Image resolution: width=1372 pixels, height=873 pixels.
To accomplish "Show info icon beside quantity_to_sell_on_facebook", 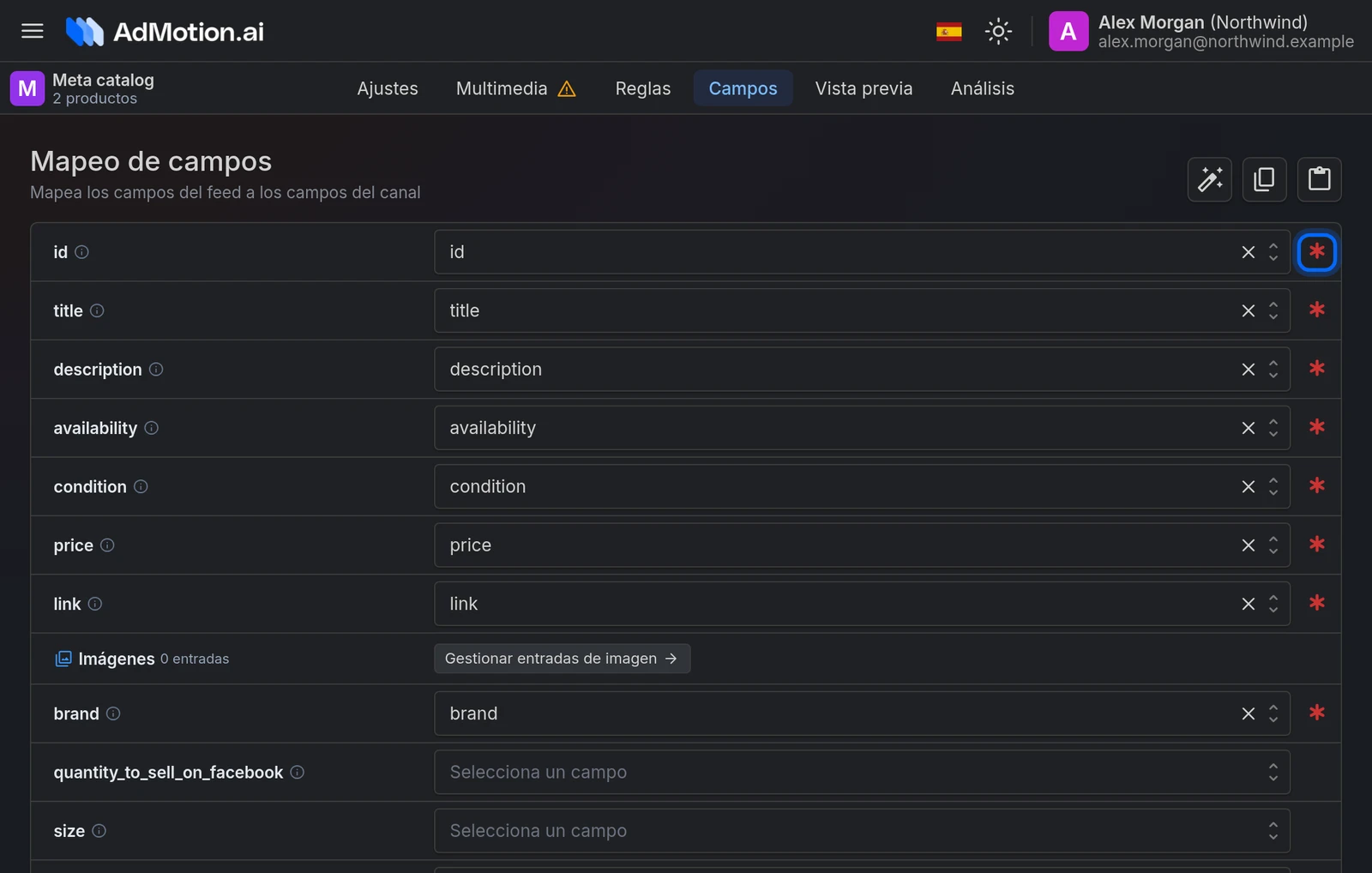I will coord(297,772).
